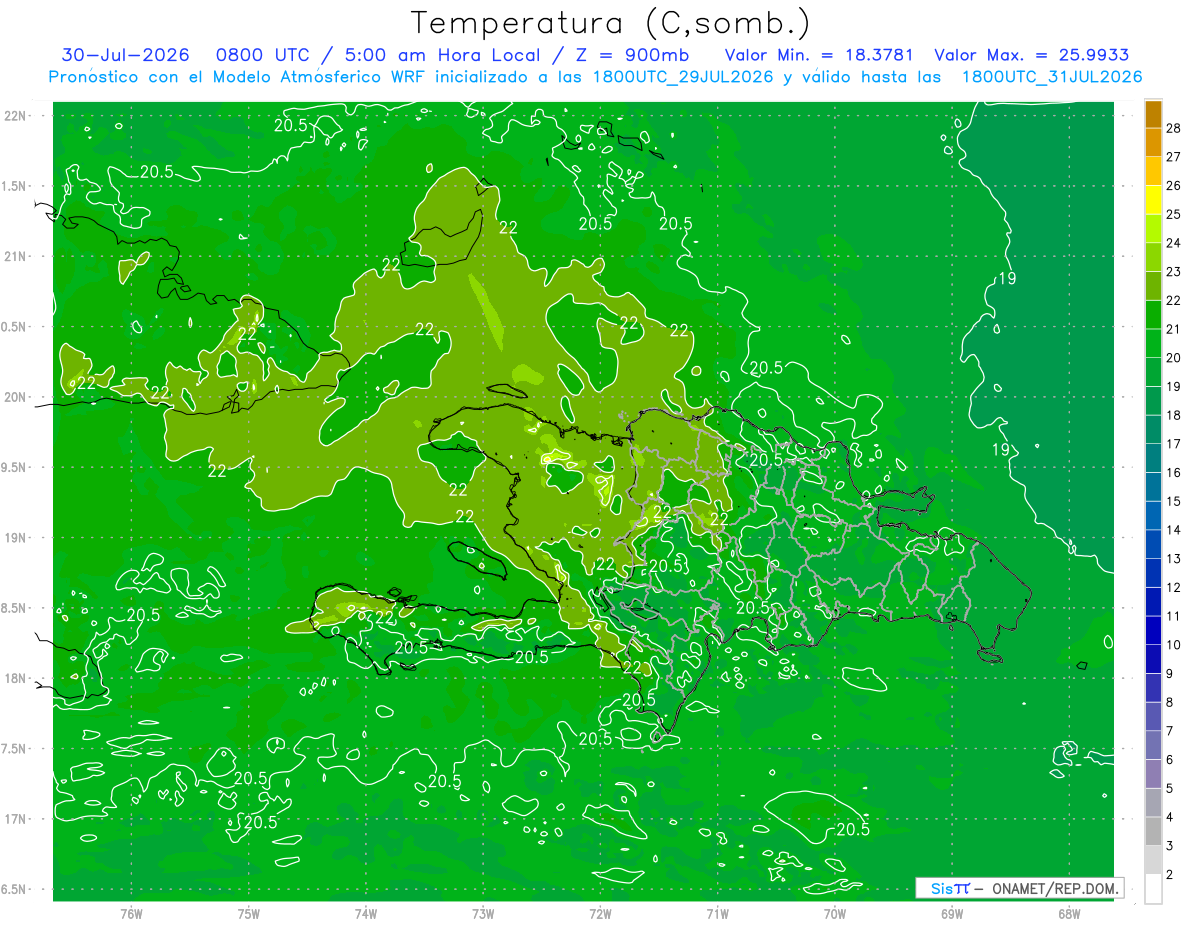Click the color scale segment between 9 and 10
The image size is (1200, 927).
(1153, 659)
